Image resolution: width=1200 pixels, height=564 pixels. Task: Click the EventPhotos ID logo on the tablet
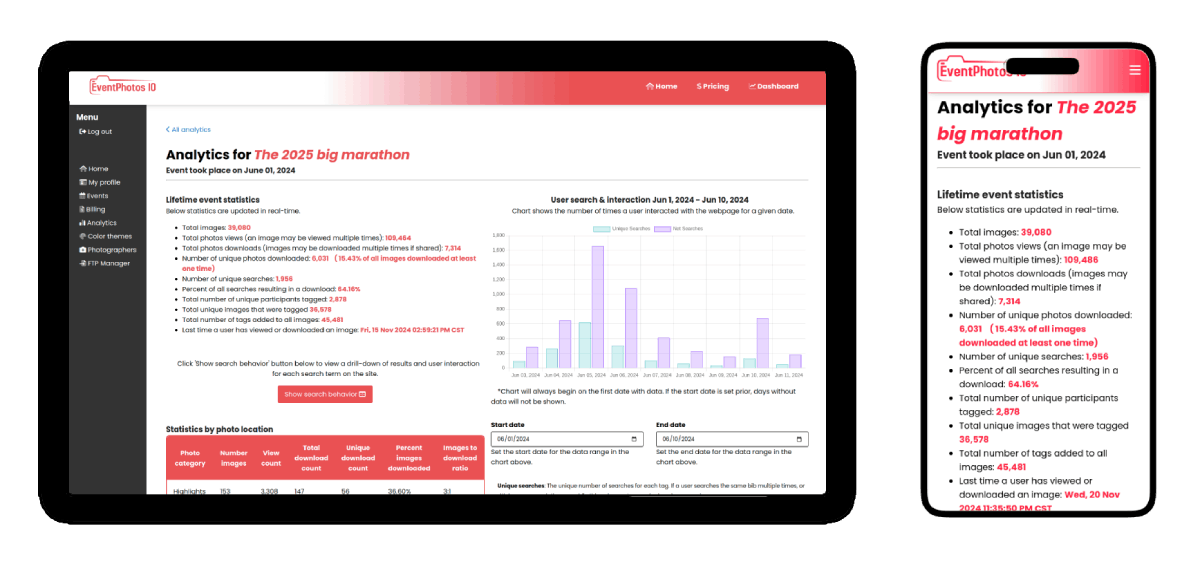tap(123, 86)
